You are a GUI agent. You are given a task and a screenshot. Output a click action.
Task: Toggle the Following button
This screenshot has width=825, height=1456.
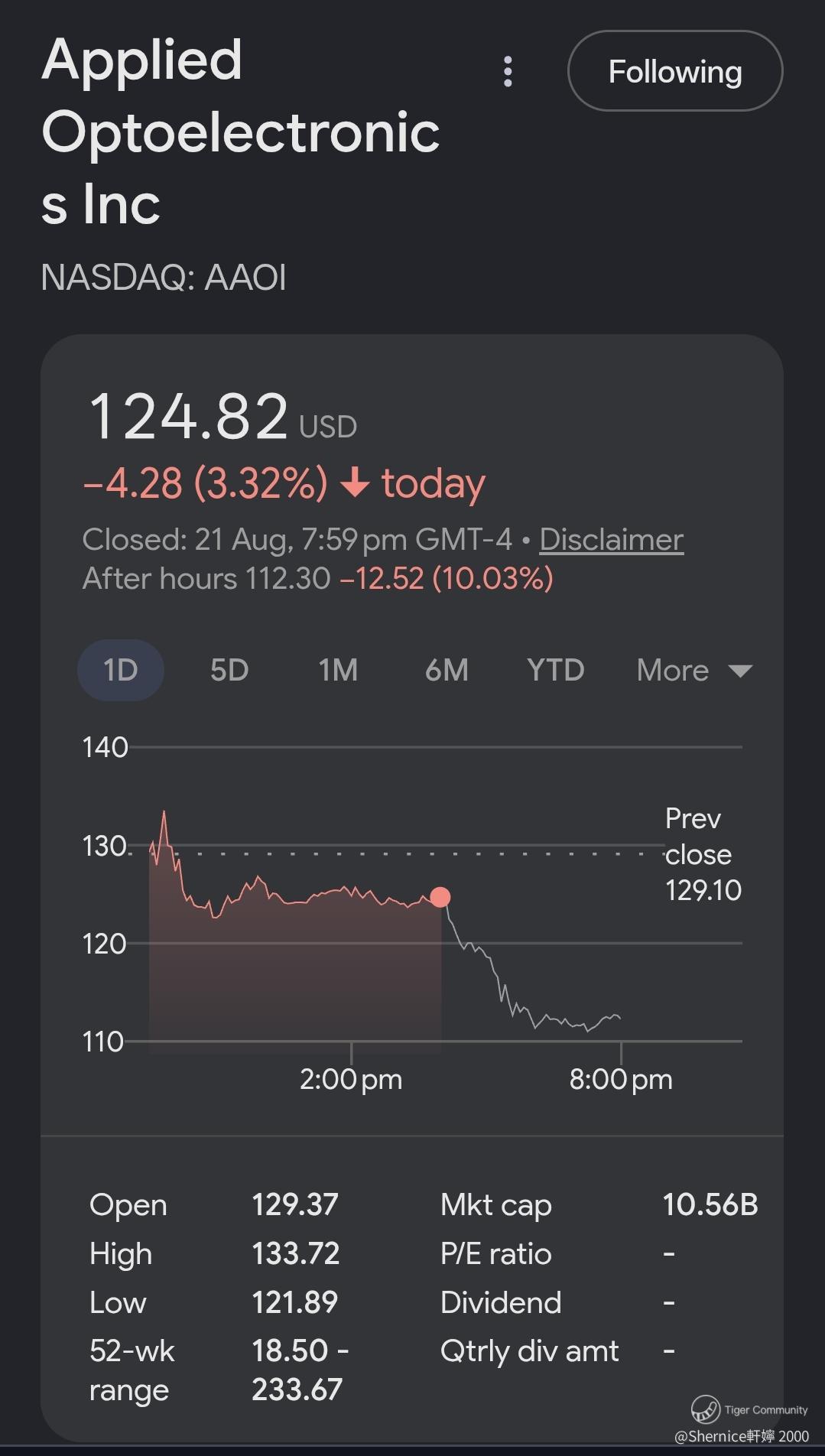pyautogui.click(x=675, y=71)
